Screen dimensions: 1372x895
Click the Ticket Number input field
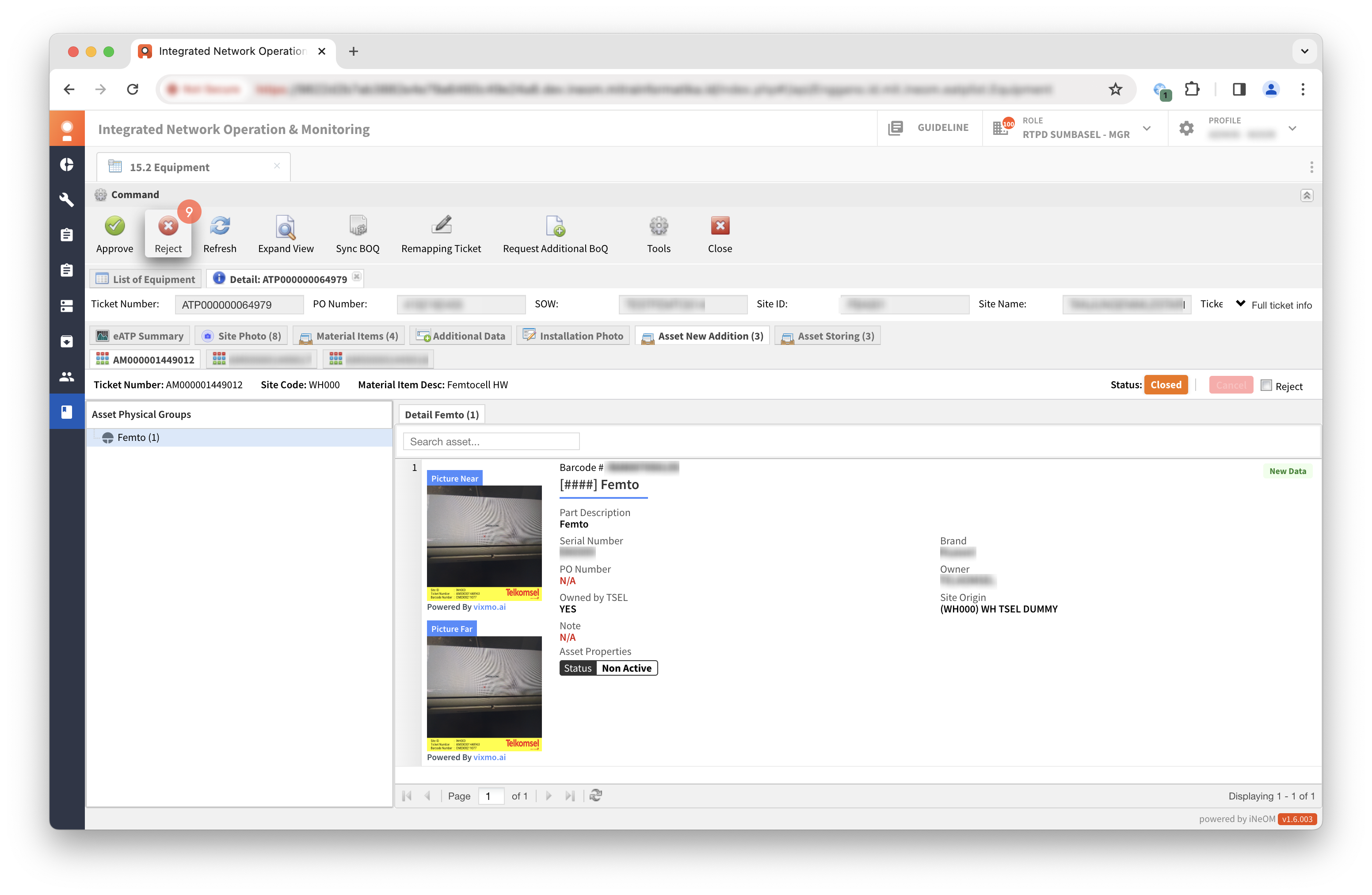coord(239,305)
